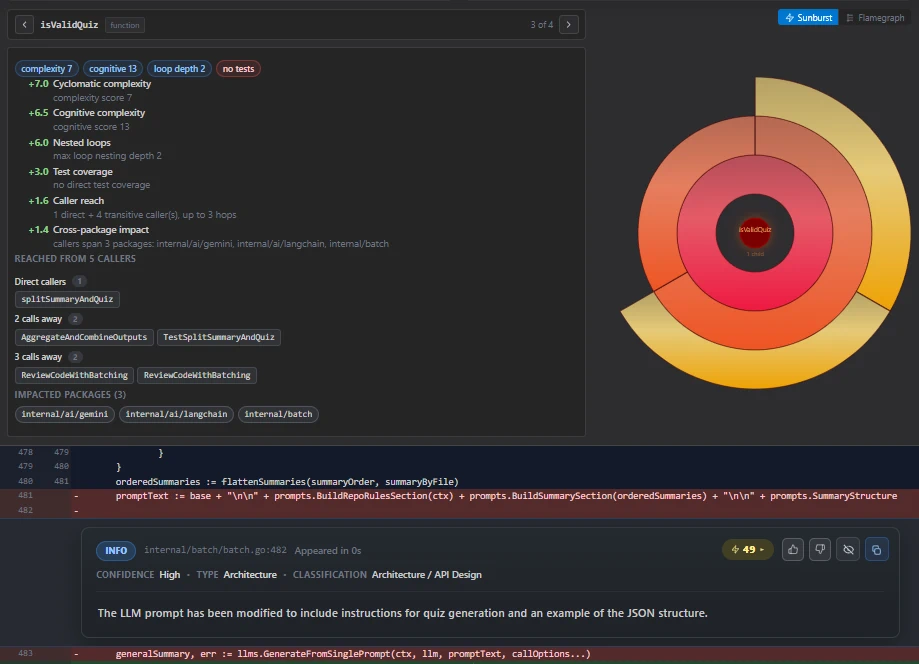Go to the next function with right chevron
The image size is (919, 664).
(569, 25)
